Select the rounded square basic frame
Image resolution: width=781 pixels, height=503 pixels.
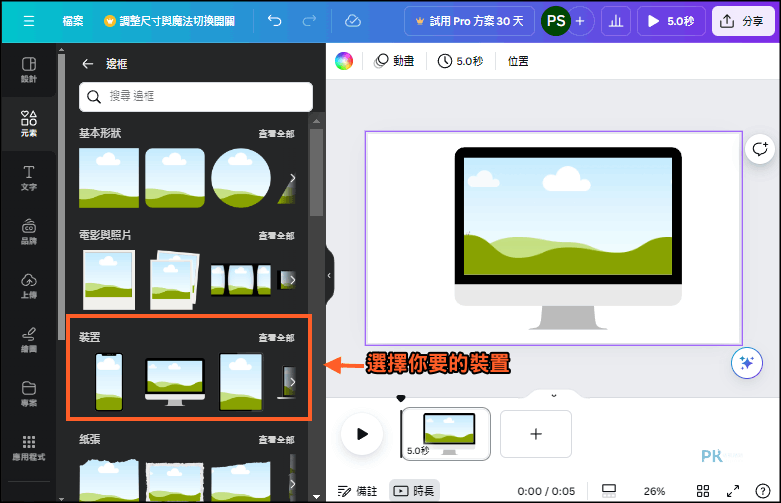(x=175, y=178)
